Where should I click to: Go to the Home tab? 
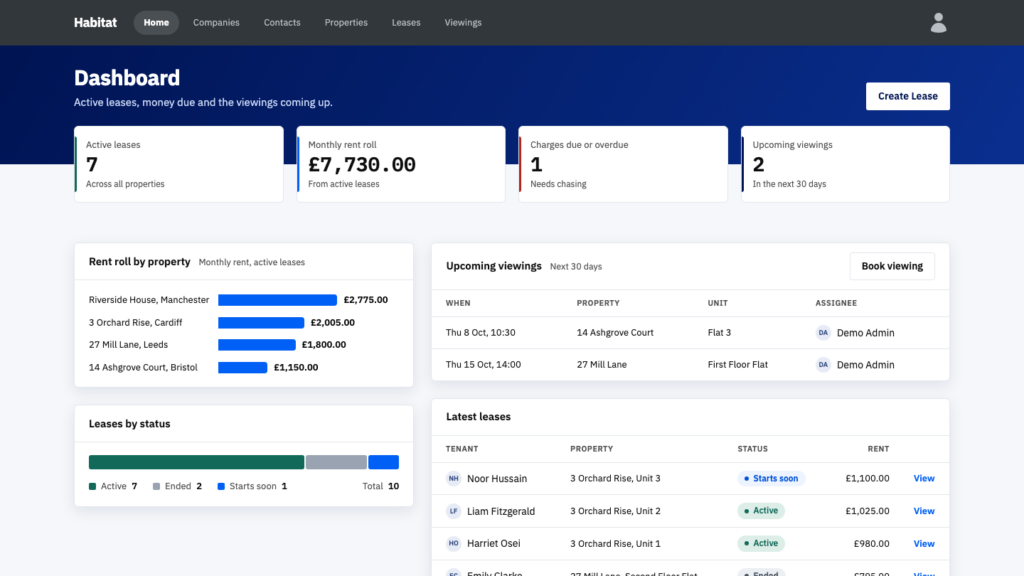(156, 22)
